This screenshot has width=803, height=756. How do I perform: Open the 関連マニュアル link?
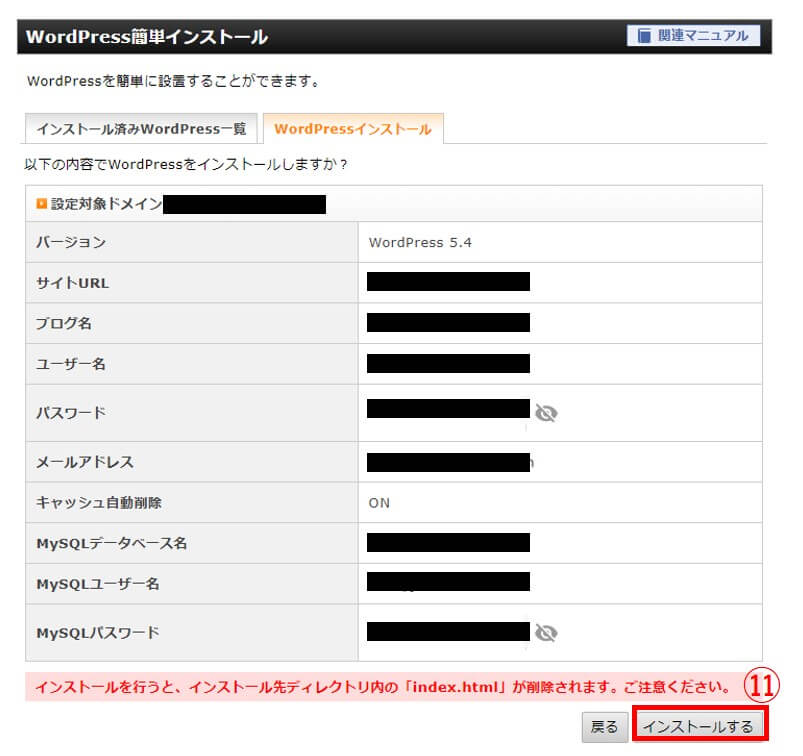[x=693, y=36]
